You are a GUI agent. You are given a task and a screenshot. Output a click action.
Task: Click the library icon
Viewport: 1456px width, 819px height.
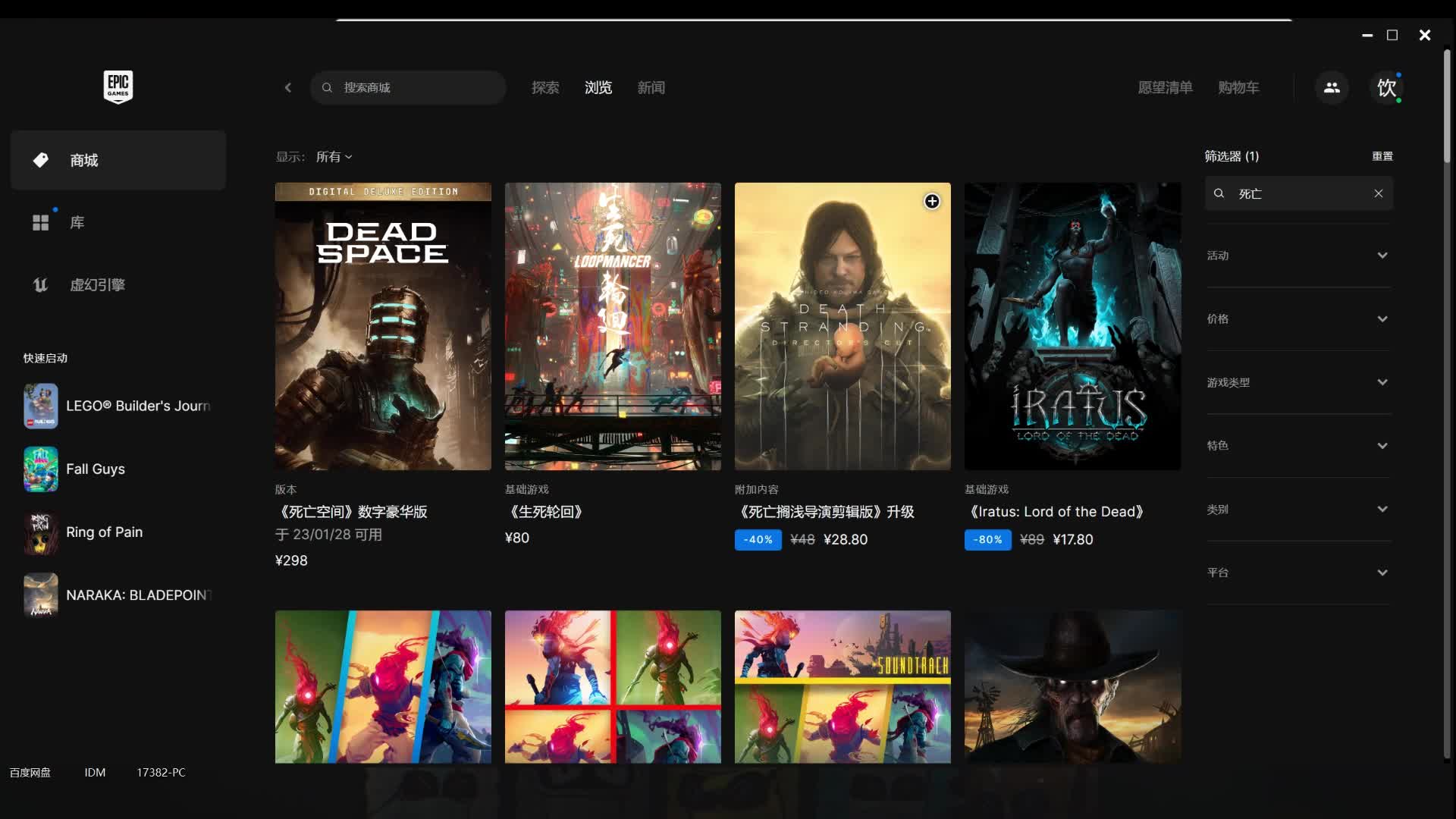click(x=40, y=222)
